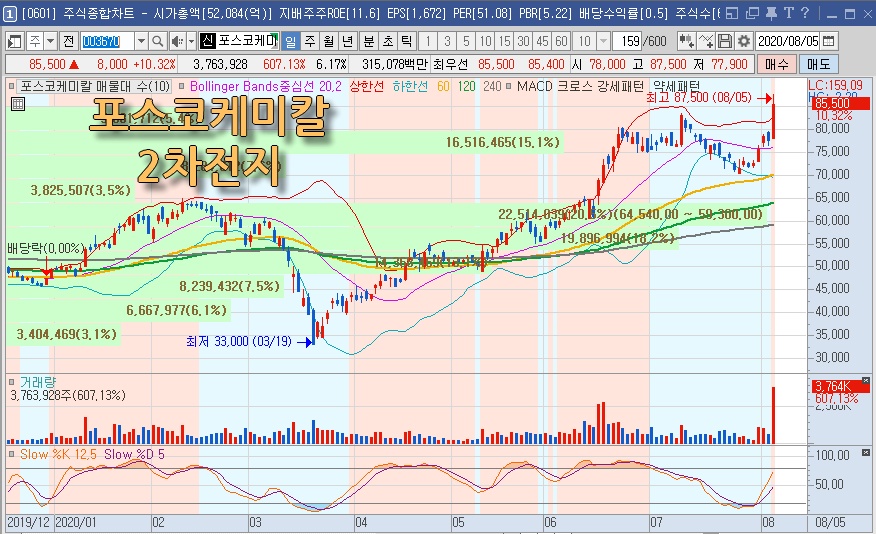This screenshot has width=876, height=534.
Task: Toggle the 포스코케미칼 price indicator marker
Action: point(11,87)
